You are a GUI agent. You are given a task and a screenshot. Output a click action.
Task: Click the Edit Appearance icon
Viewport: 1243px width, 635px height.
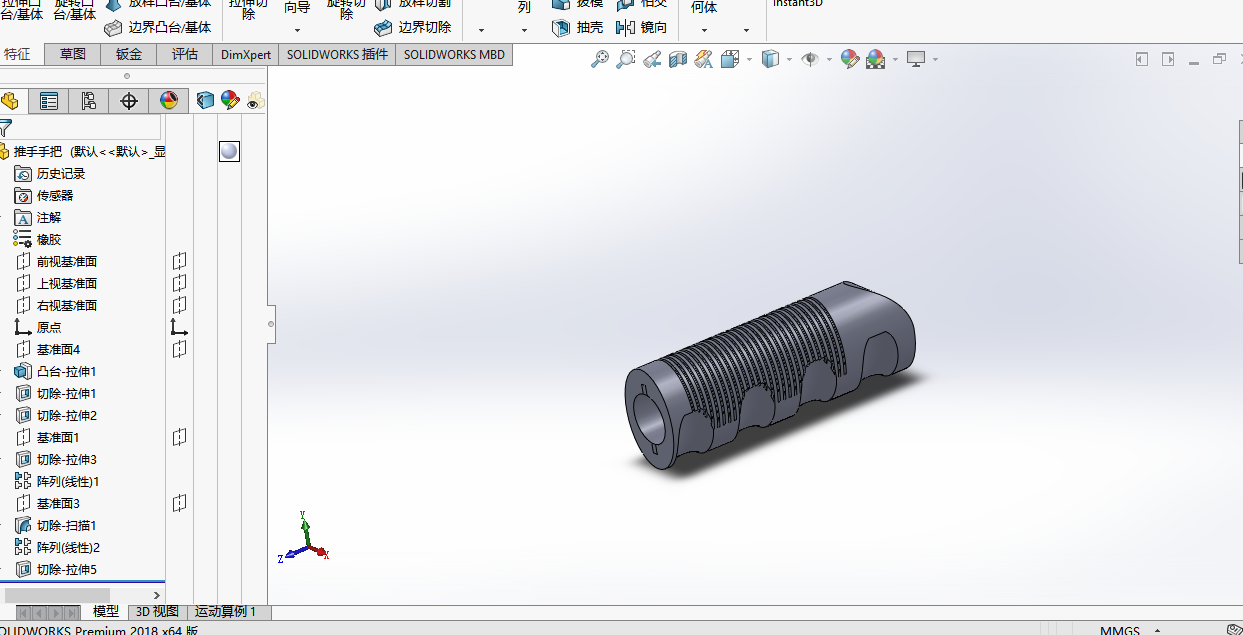(849, 60)
